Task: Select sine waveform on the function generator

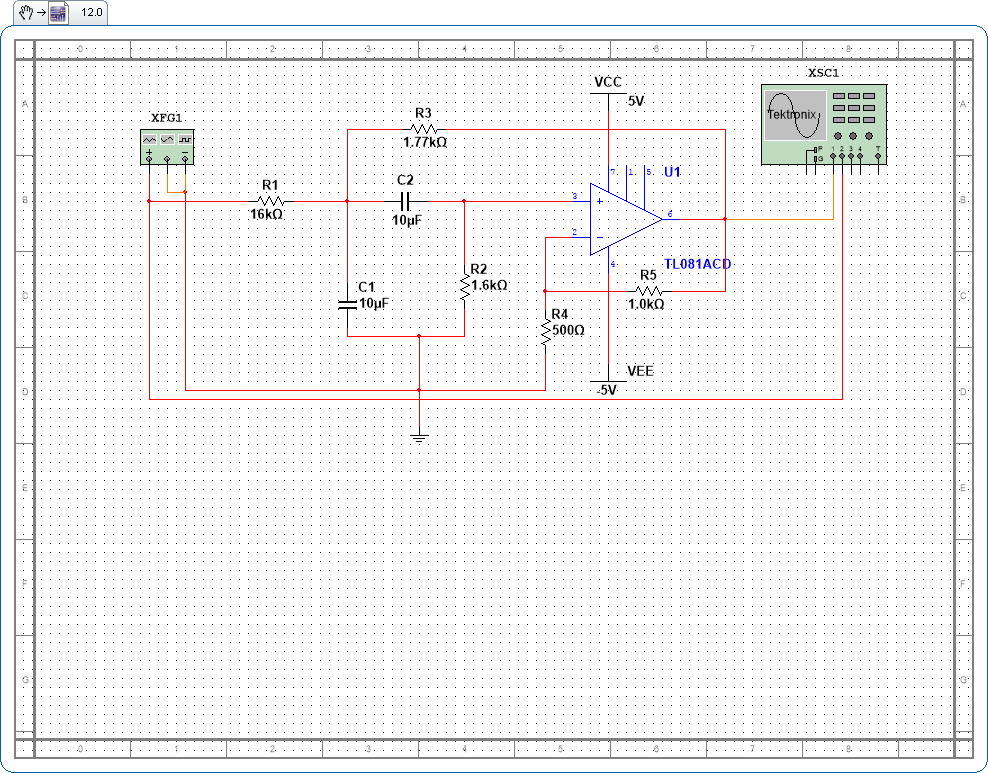Action: (x=167, y=139)
